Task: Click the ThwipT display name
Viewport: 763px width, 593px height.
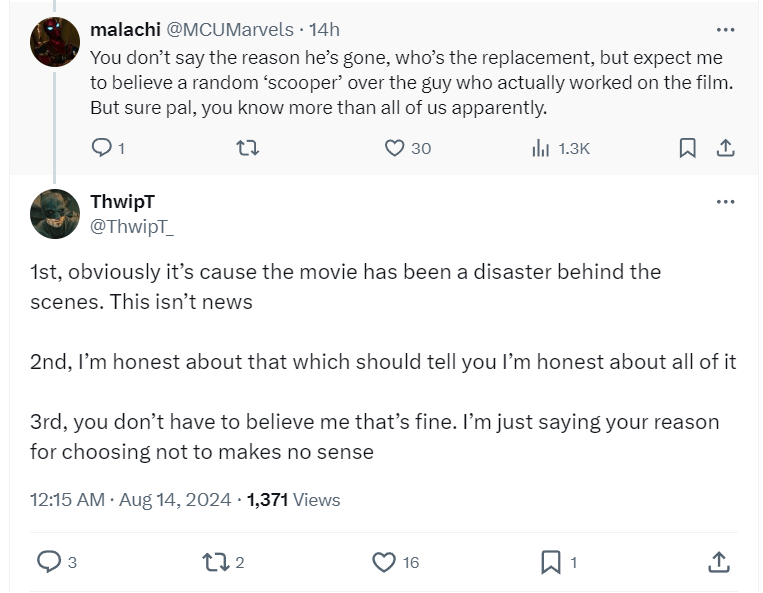Action: point(122,203)
